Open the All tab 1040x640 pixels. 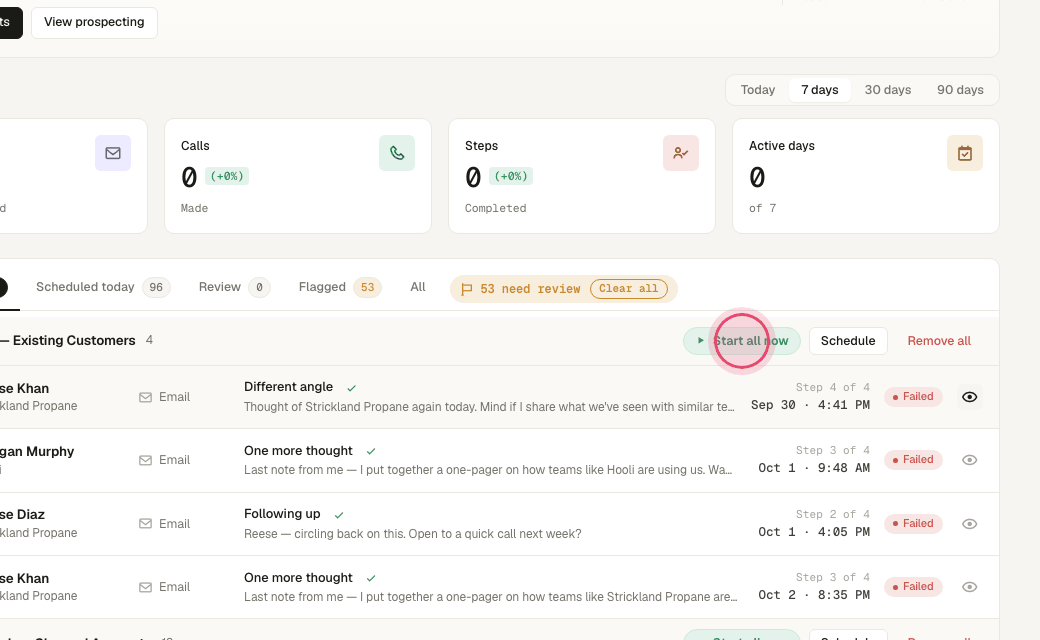coord(418,287)
